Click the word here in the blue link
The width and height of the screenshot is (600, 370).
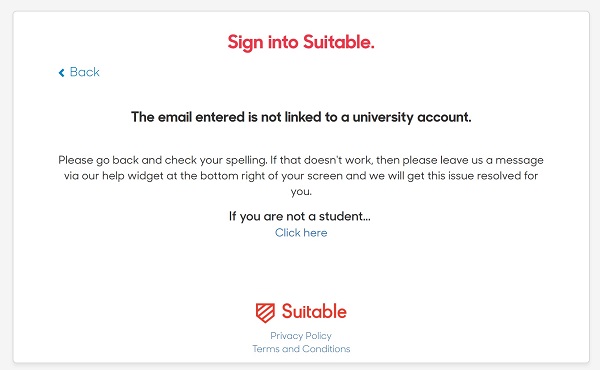pyautogui.click(x=315, y=233)
